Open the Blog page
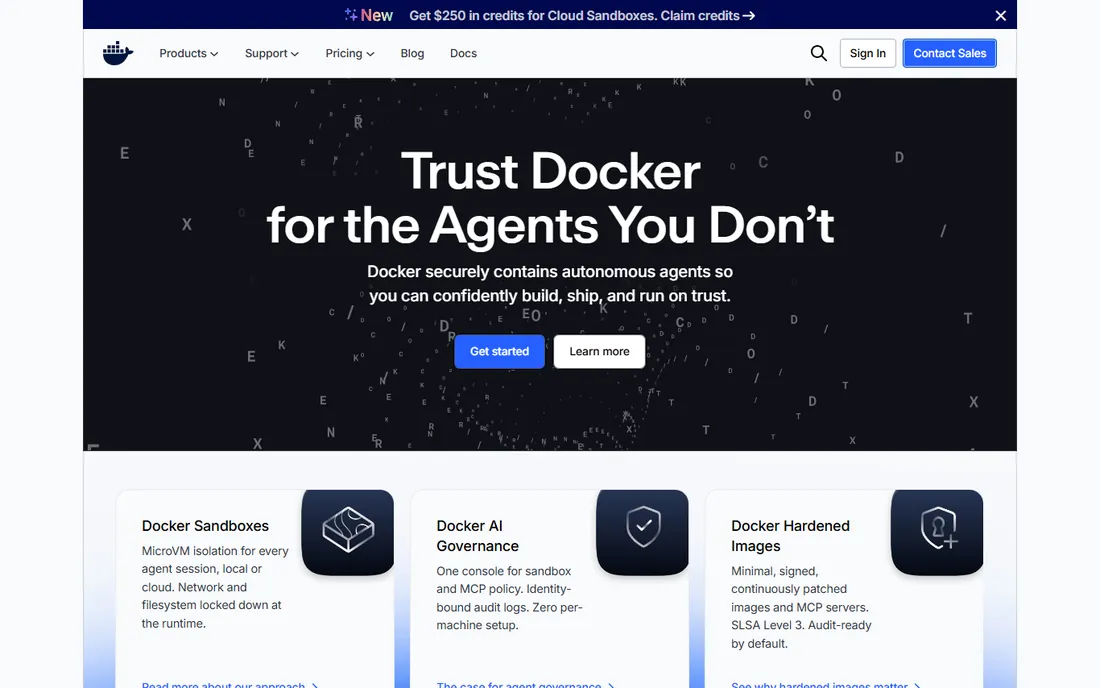The height and width of the screenshot is (688, 1100). point(412,53)
